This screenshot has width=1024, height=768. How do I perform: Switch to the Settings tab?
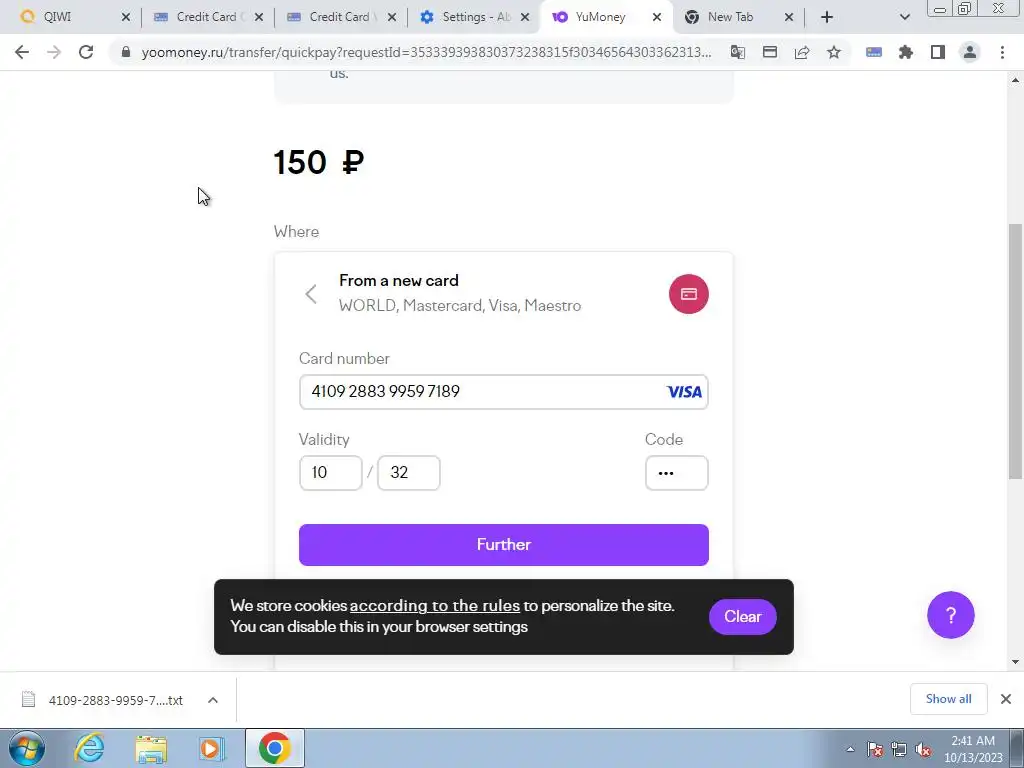click(474, 17)
